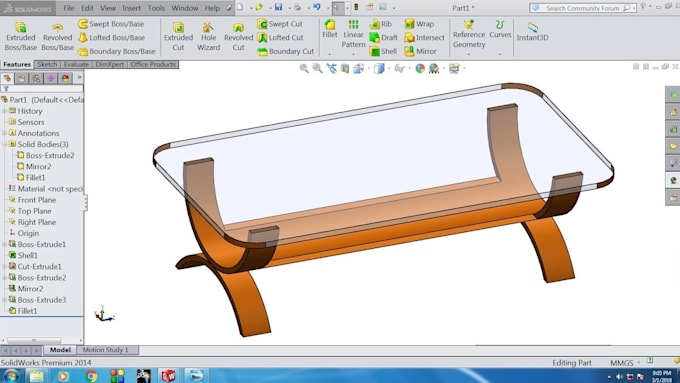Open Reference Geometry dropdown
This screenshot has width=680, height=383.
tap(469, 54)
